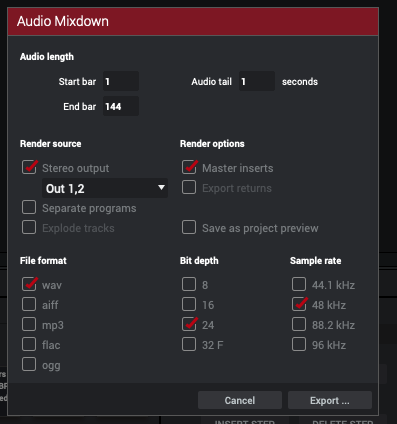Click the Render source heading
This screenshot has width=397, height=424.
point(51,144)
